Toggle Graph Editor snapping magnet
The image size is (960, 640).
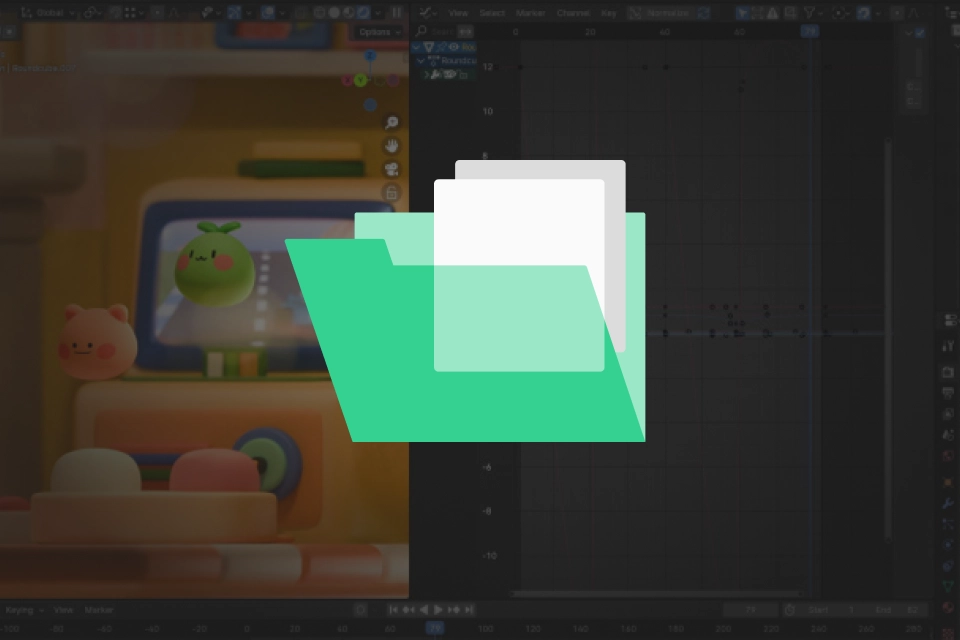pos(863,12)
